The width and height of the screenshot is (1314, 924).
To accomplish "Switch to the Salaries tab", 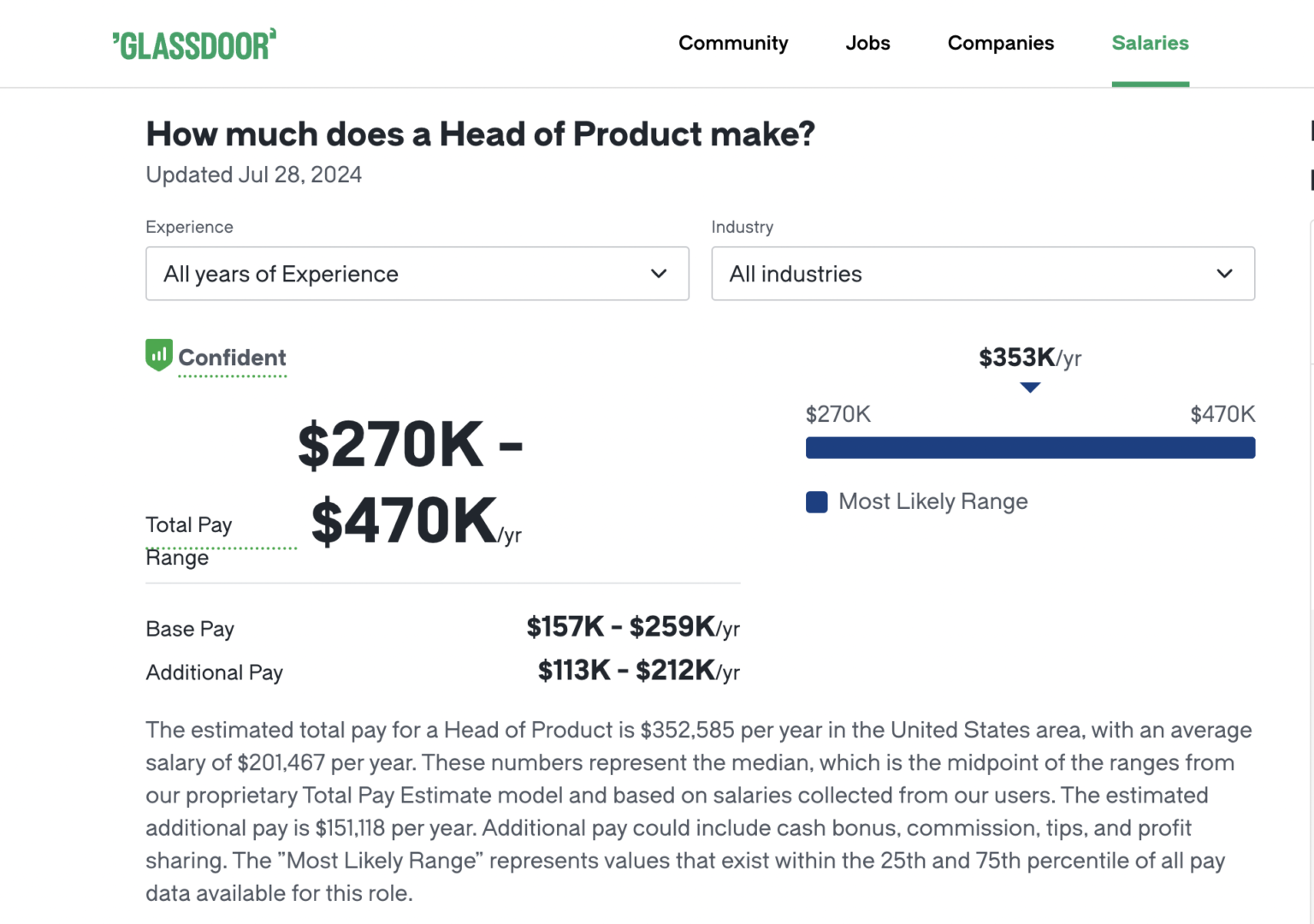I will click(x=1150, y=43).
